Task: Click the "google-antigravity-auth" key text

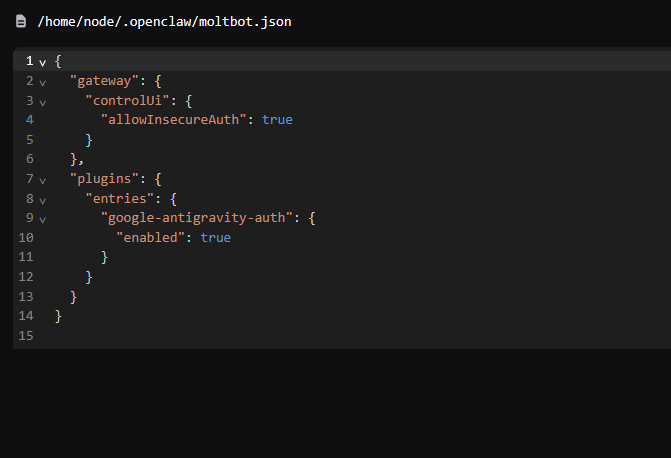Action: pos(197,218)
